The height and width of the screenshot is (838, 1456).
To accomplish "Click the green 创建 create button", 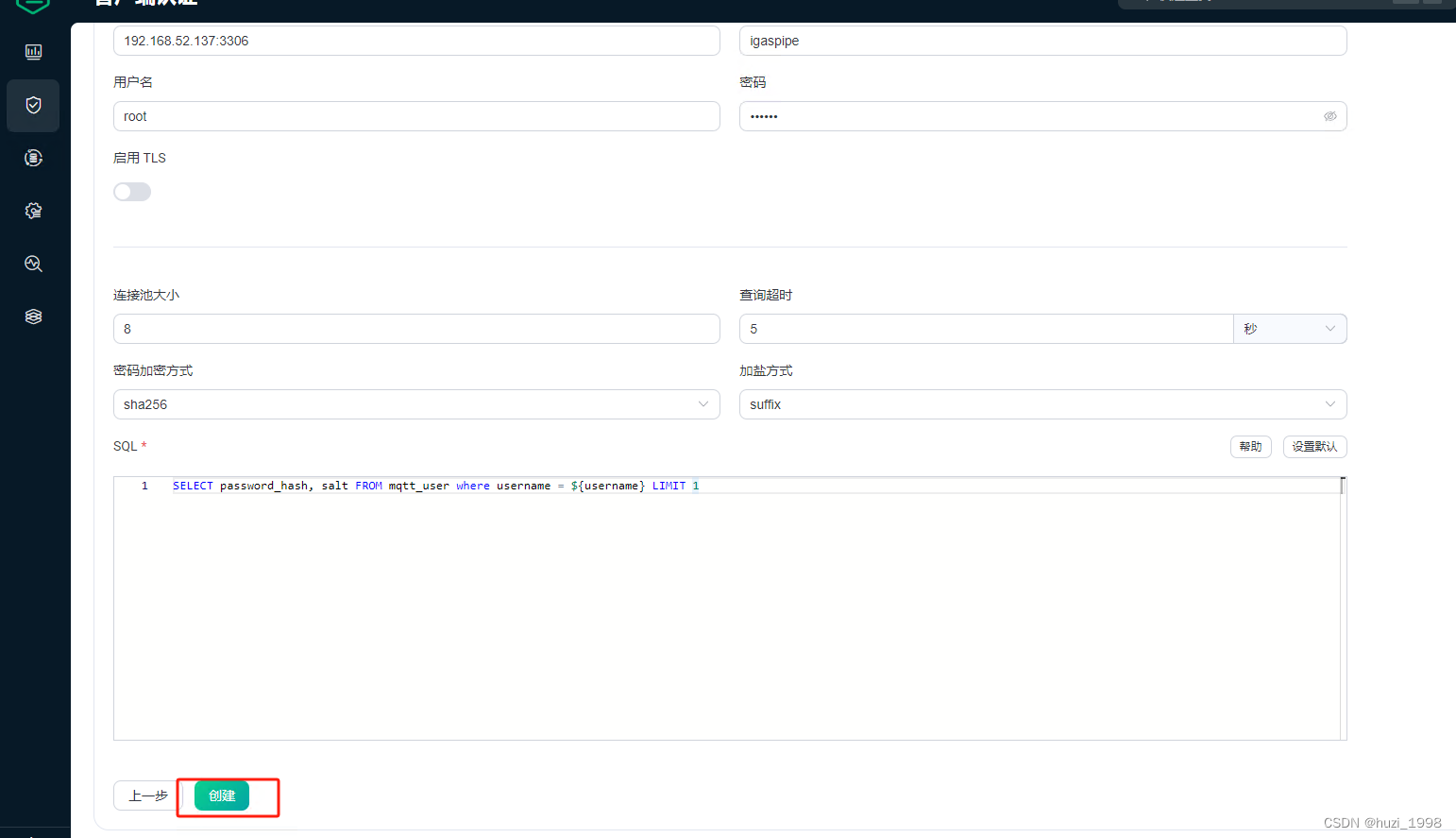I will click(222, 795).
